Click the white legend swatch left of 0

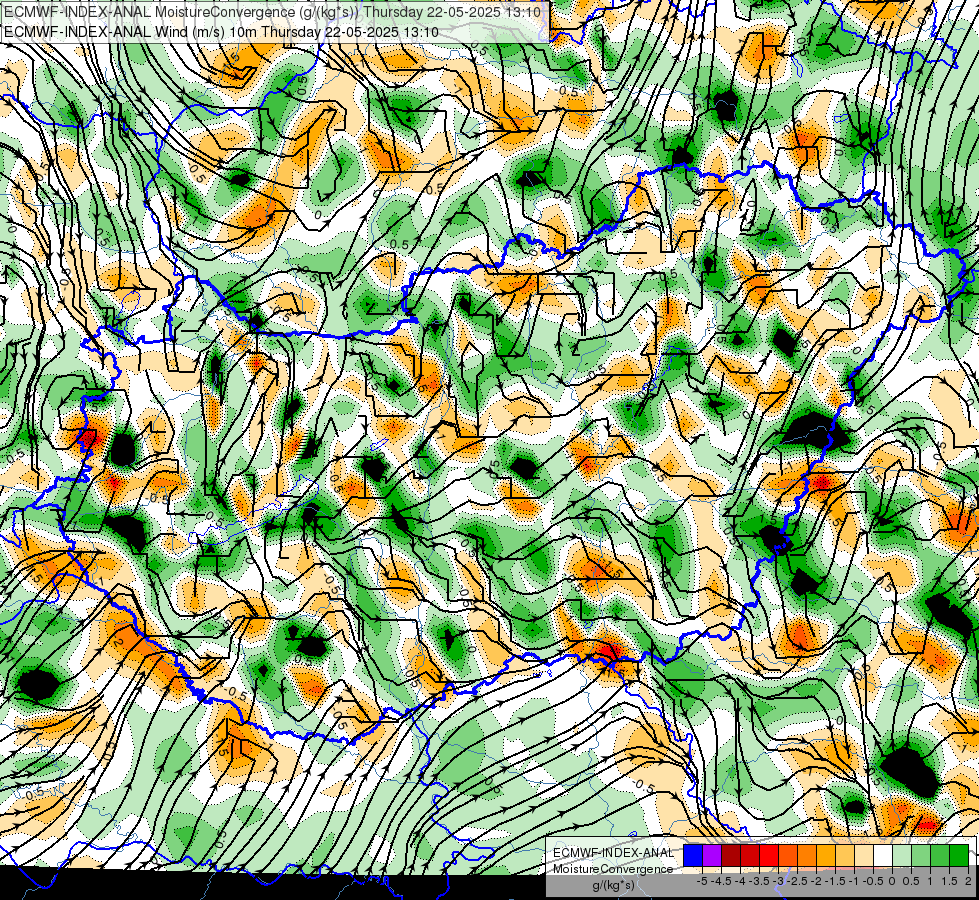pos(883,855)
